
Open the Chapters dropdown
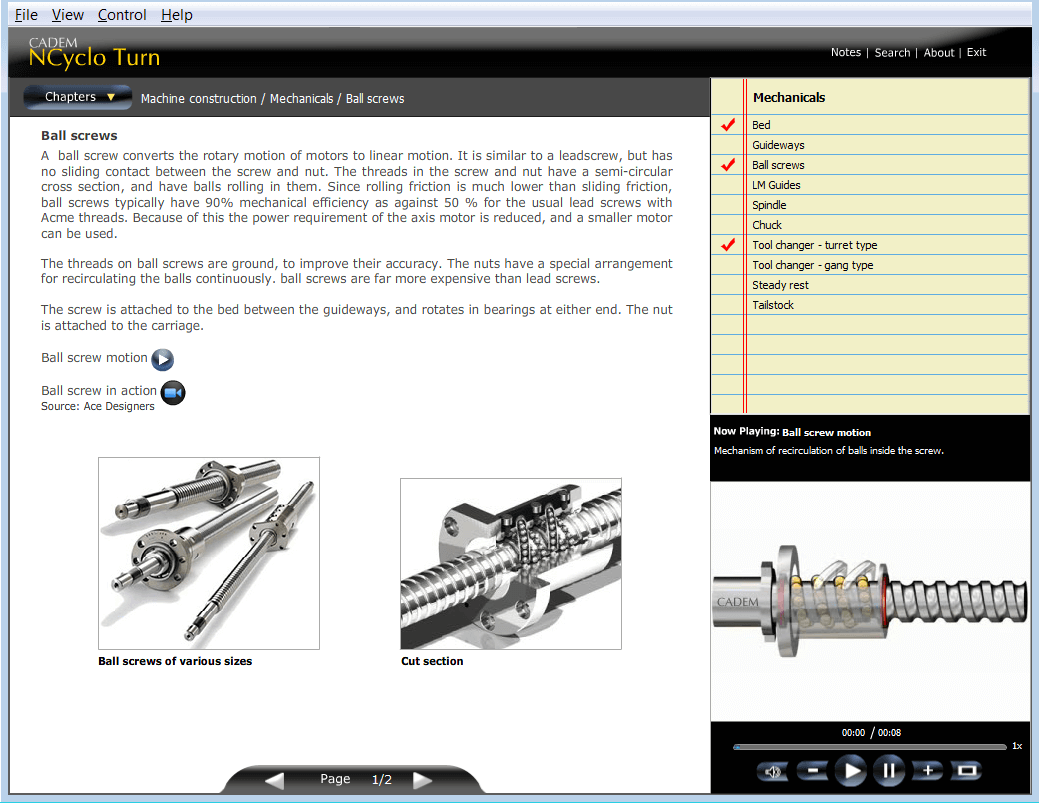tap(78, 97)
